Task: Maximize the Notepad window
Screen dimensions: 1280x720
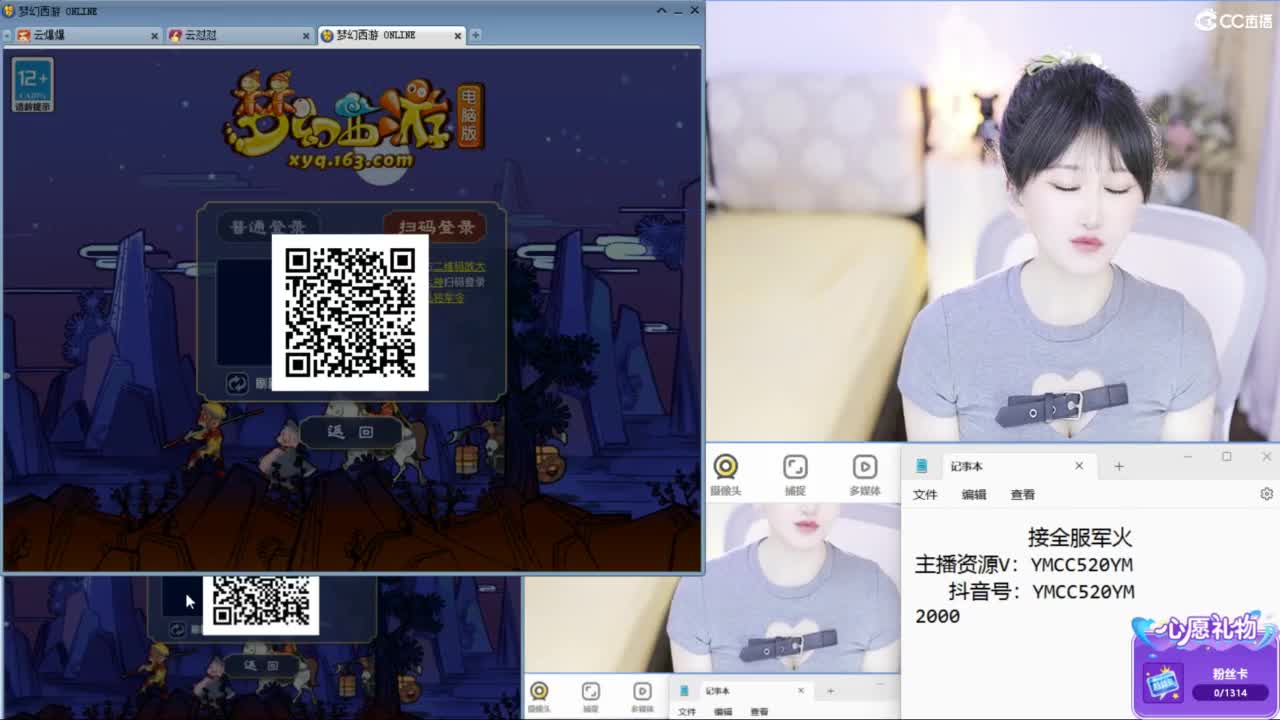Action: (x=1227, y=457)
